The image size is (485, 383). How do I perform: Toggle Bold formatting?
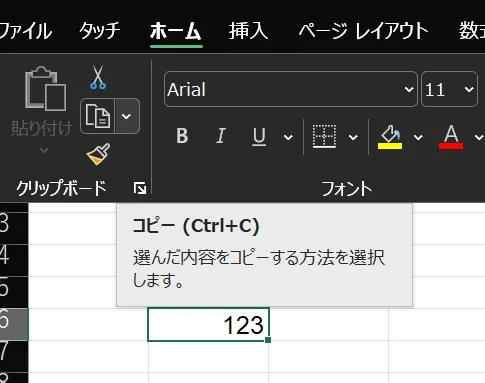pos(182,136)
